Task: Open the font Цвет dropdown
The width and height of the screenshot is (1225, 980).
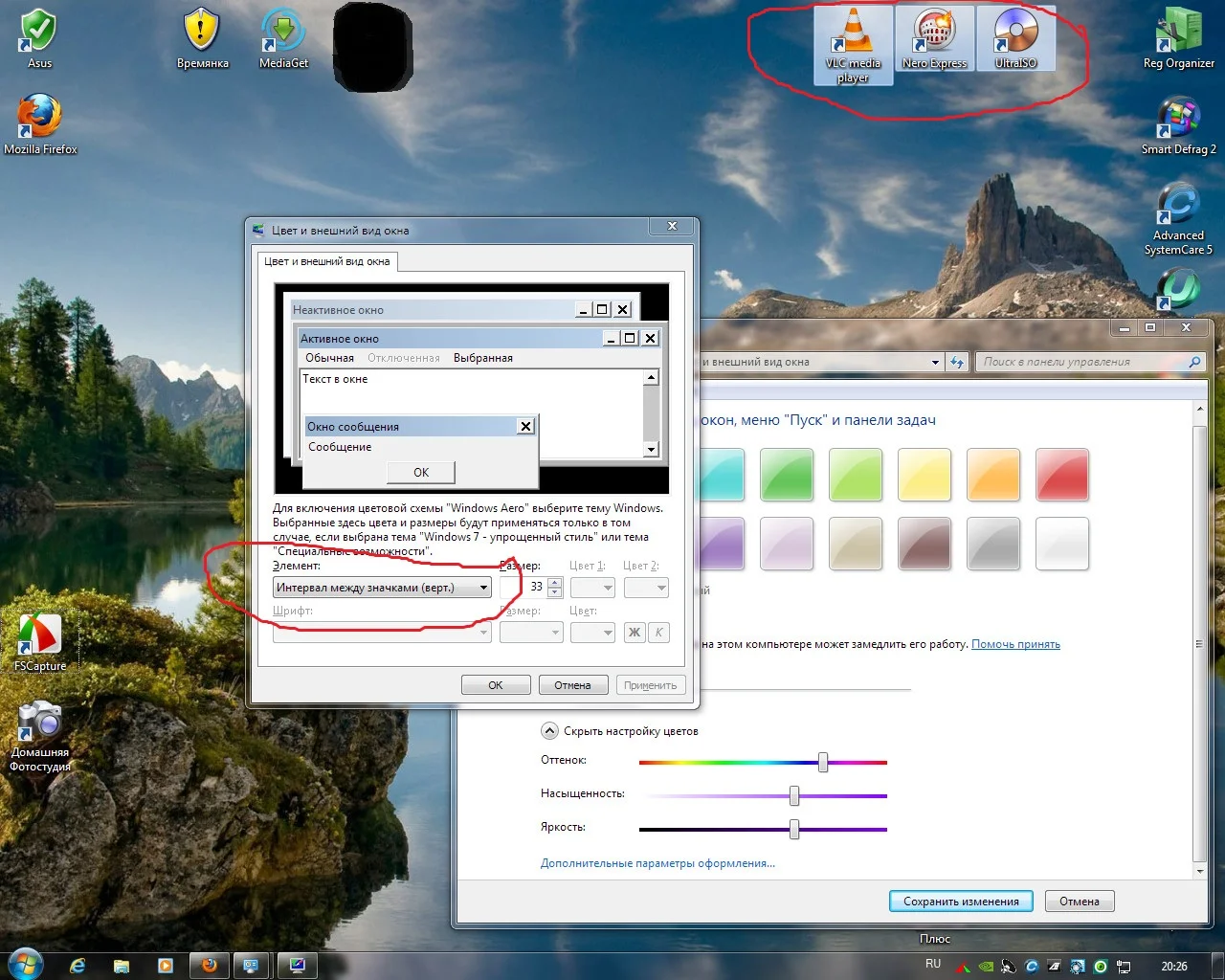Action: pyautogui.click(x=592, y=633)
